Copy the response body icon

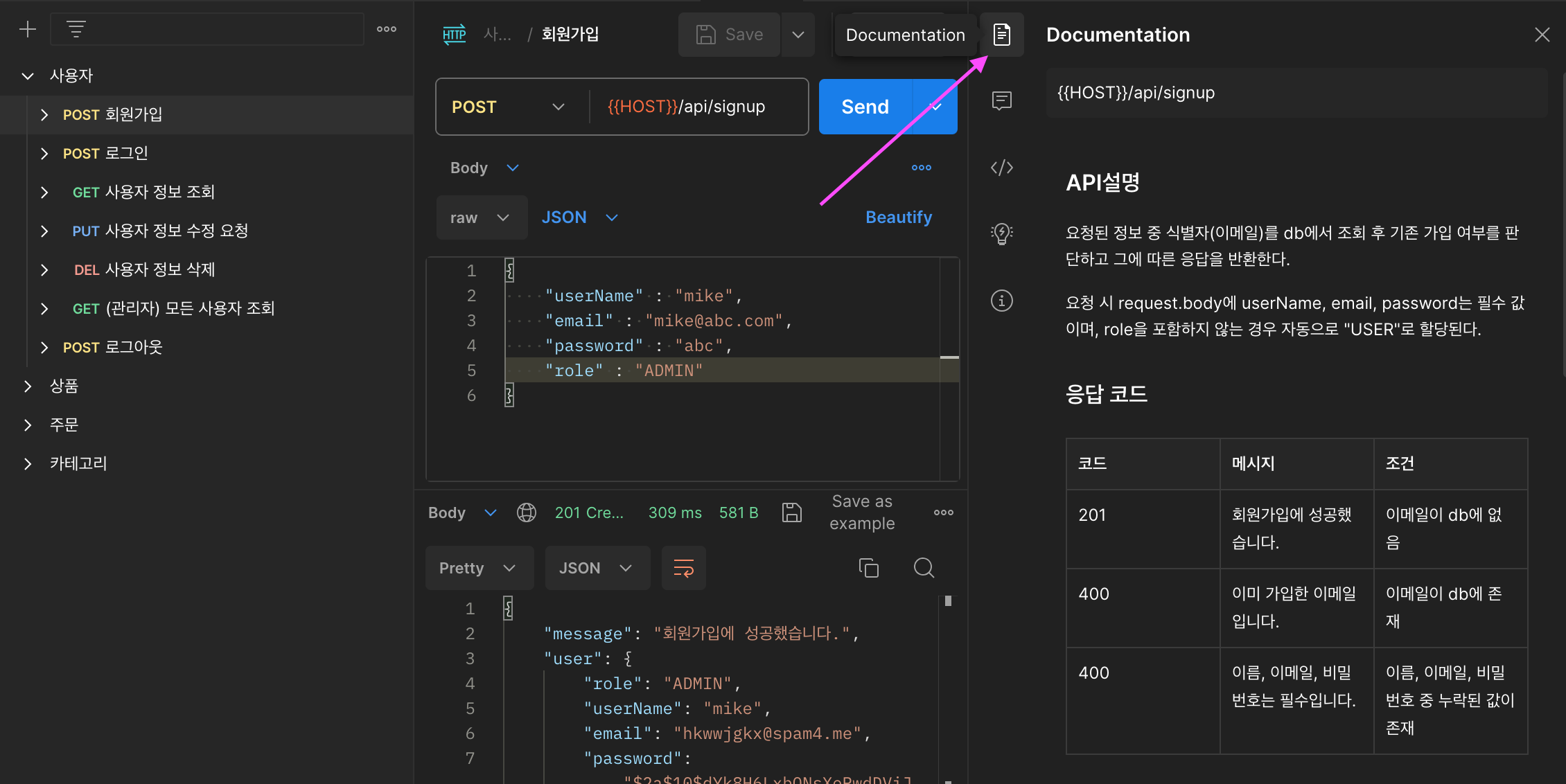point(869,568)
